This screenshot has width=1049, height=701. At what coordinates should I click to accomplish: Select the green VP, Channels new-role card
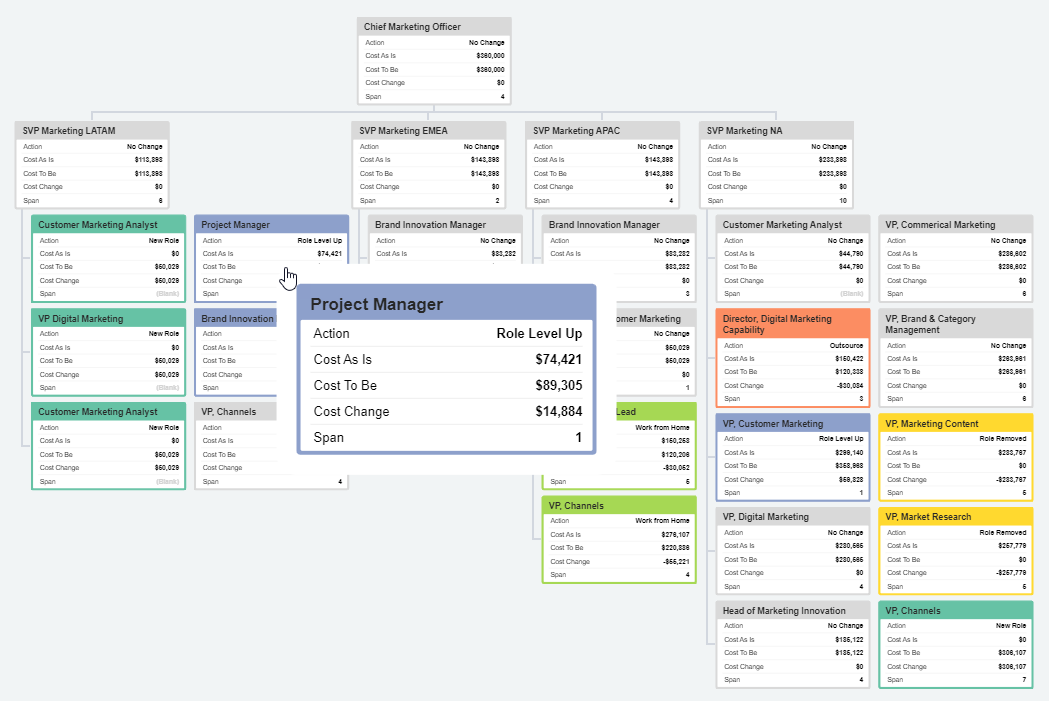click(955, 610)
